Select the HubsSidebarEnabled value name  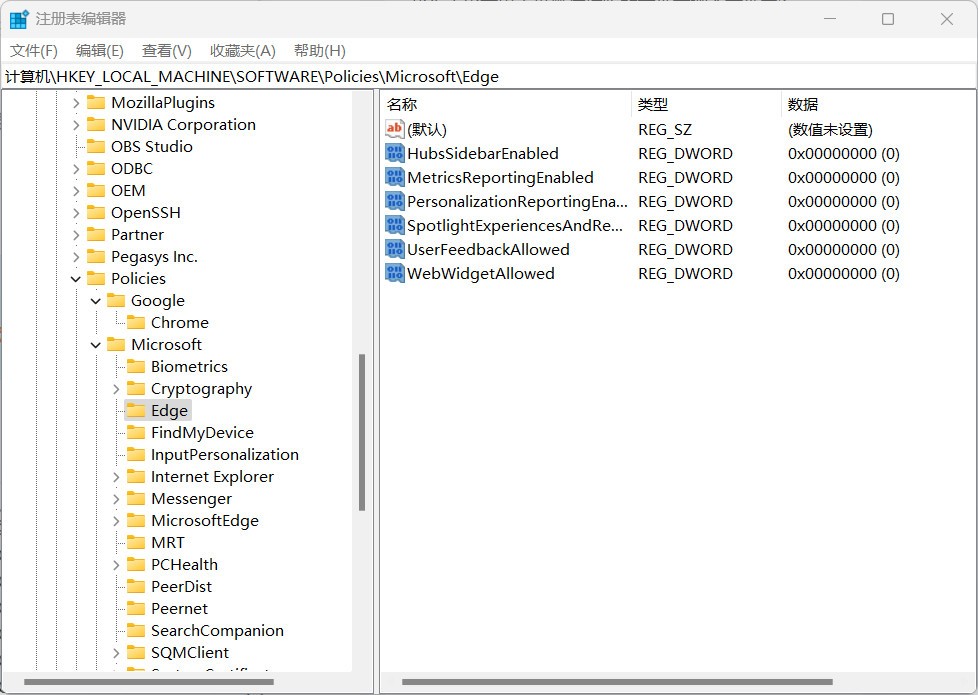[483, 153]
